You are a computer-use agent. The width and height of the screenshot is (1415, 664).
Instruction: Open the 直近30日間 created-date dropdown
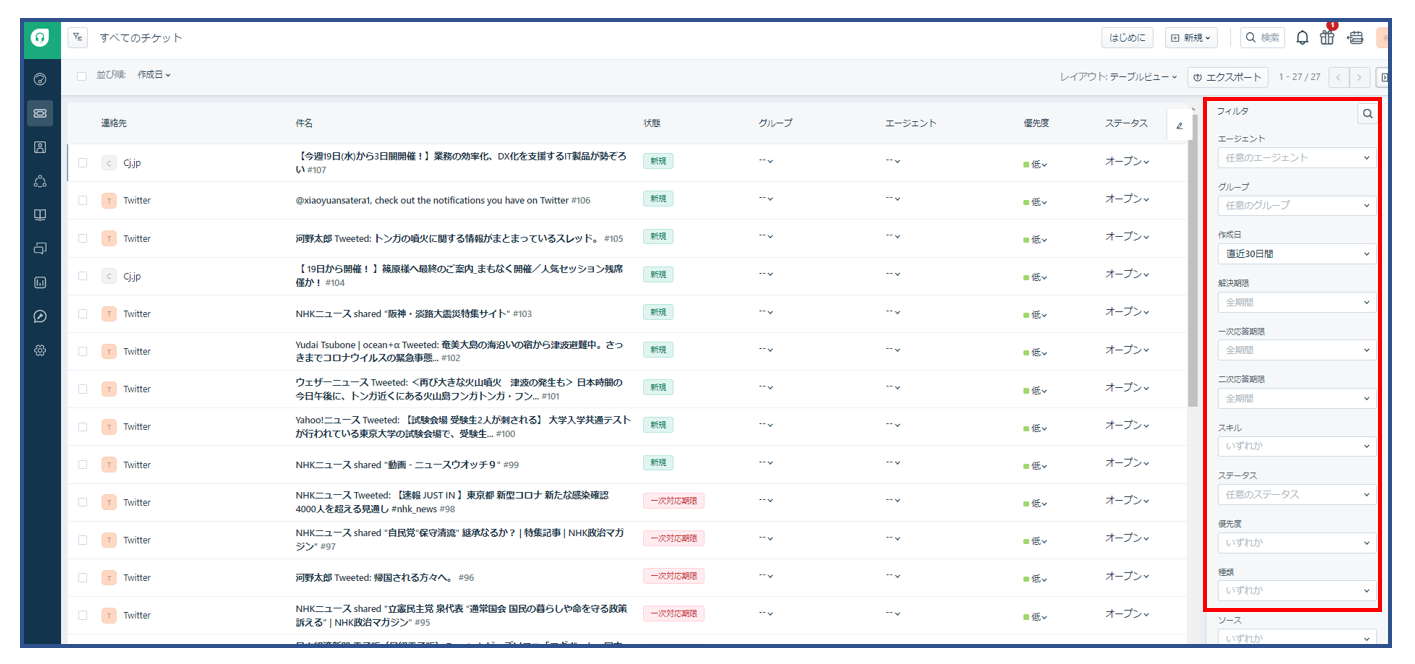click(x=1296, y=254)
